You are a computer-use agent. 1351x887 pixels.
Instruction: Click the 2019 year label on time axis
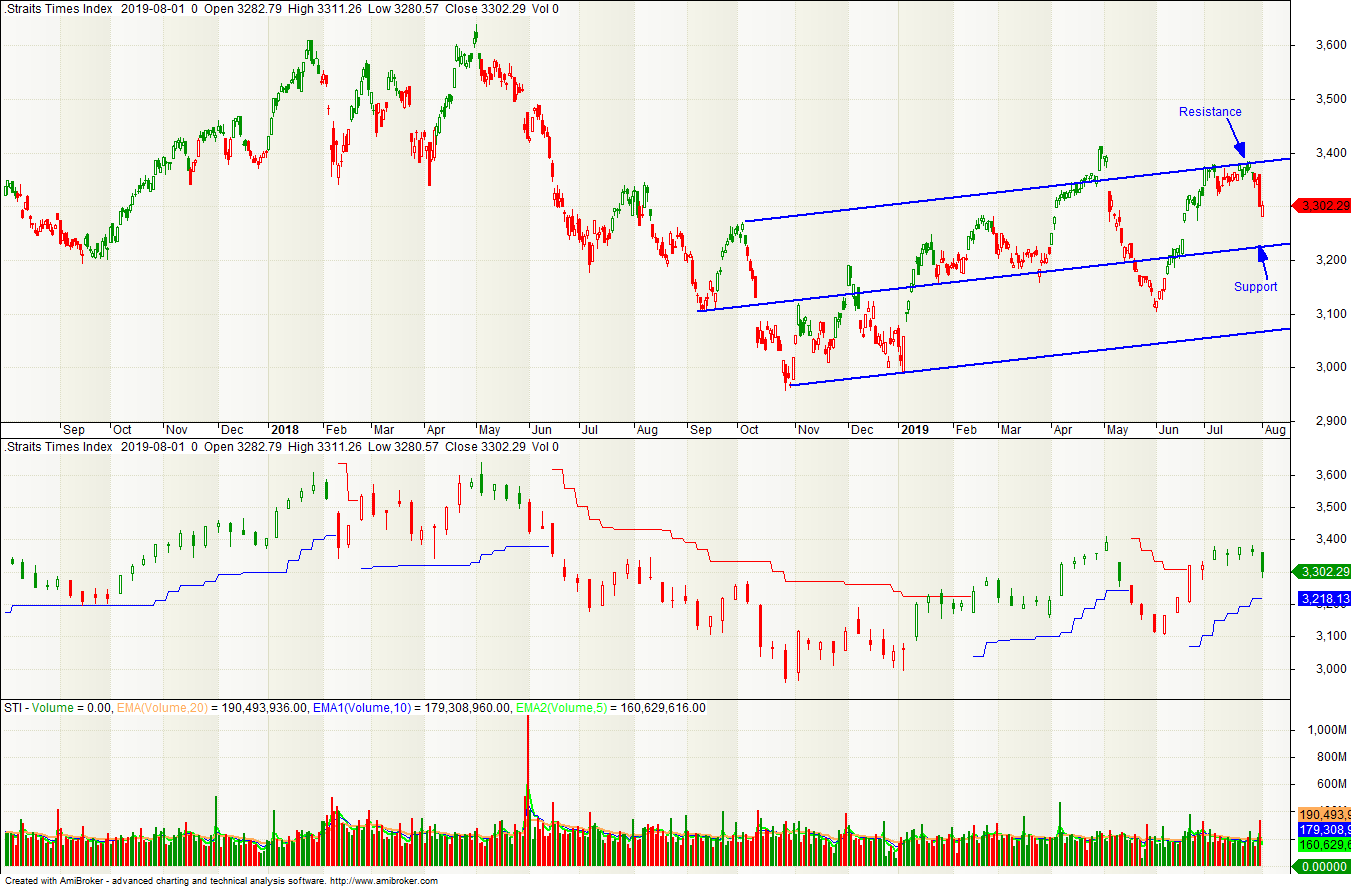(915, 430)
